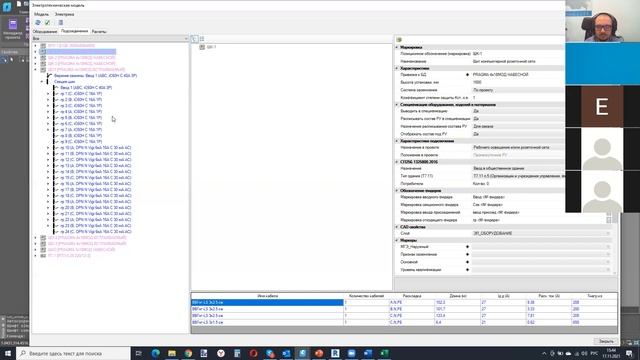Open Revit from the taskbar
The width and height of the screenshot is (640, 360).
[x=335, y=353]
